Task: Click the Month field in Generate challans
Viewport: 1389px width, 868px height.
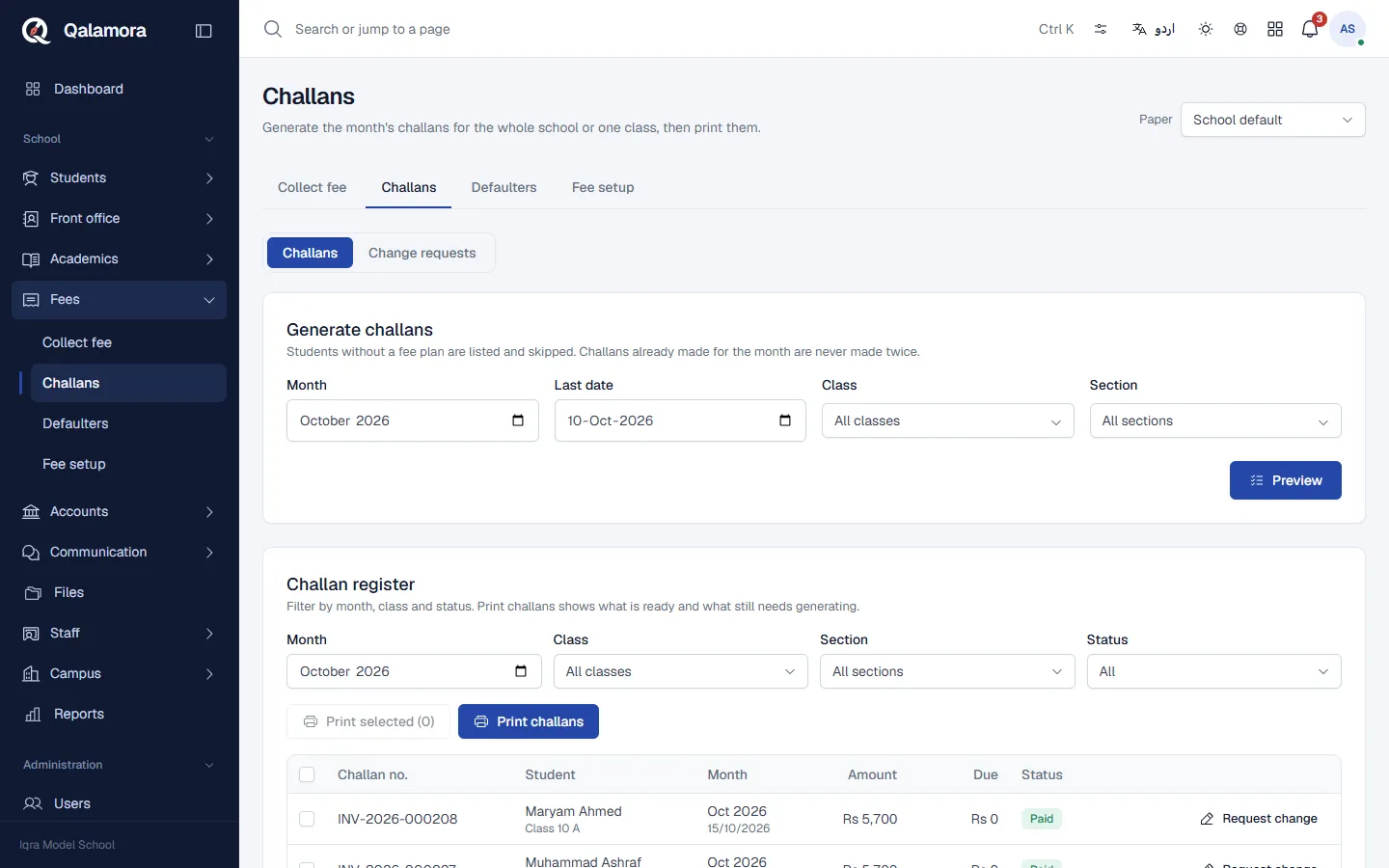Action: coord(413,420)
